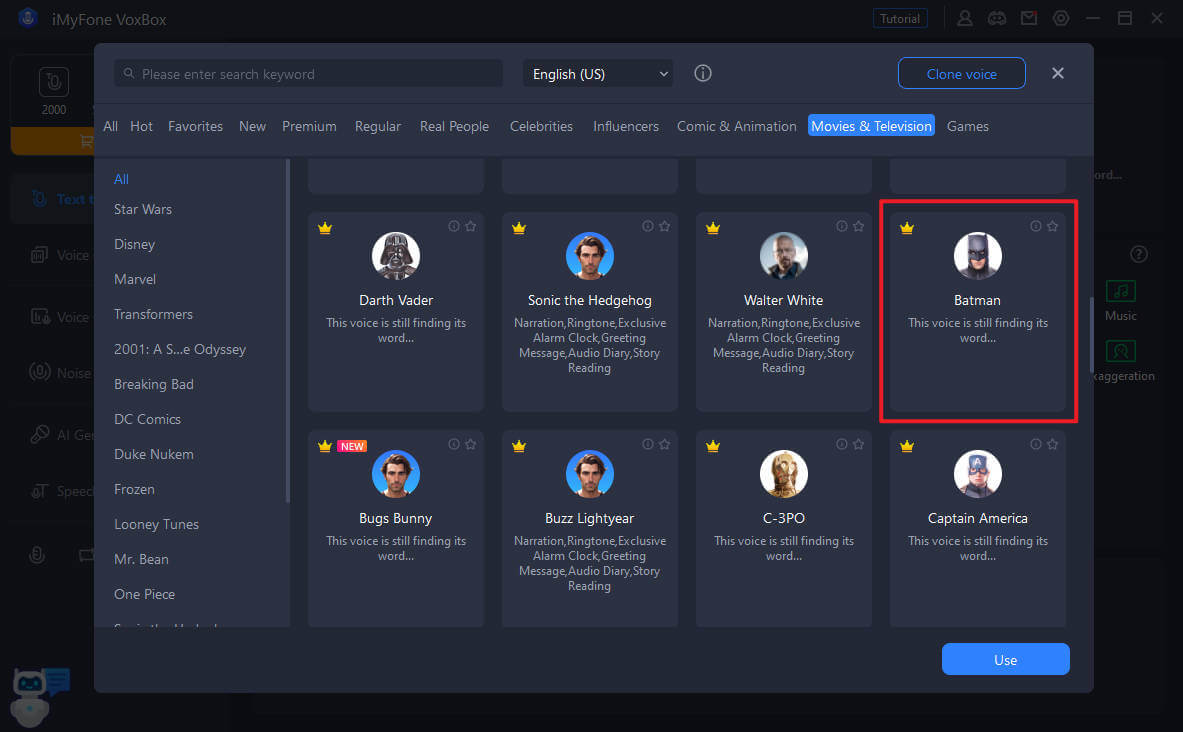Viewport: 1183px width, 732px height.
Task: Select Disney in the sidebar list
Action: tap(134, 244)
